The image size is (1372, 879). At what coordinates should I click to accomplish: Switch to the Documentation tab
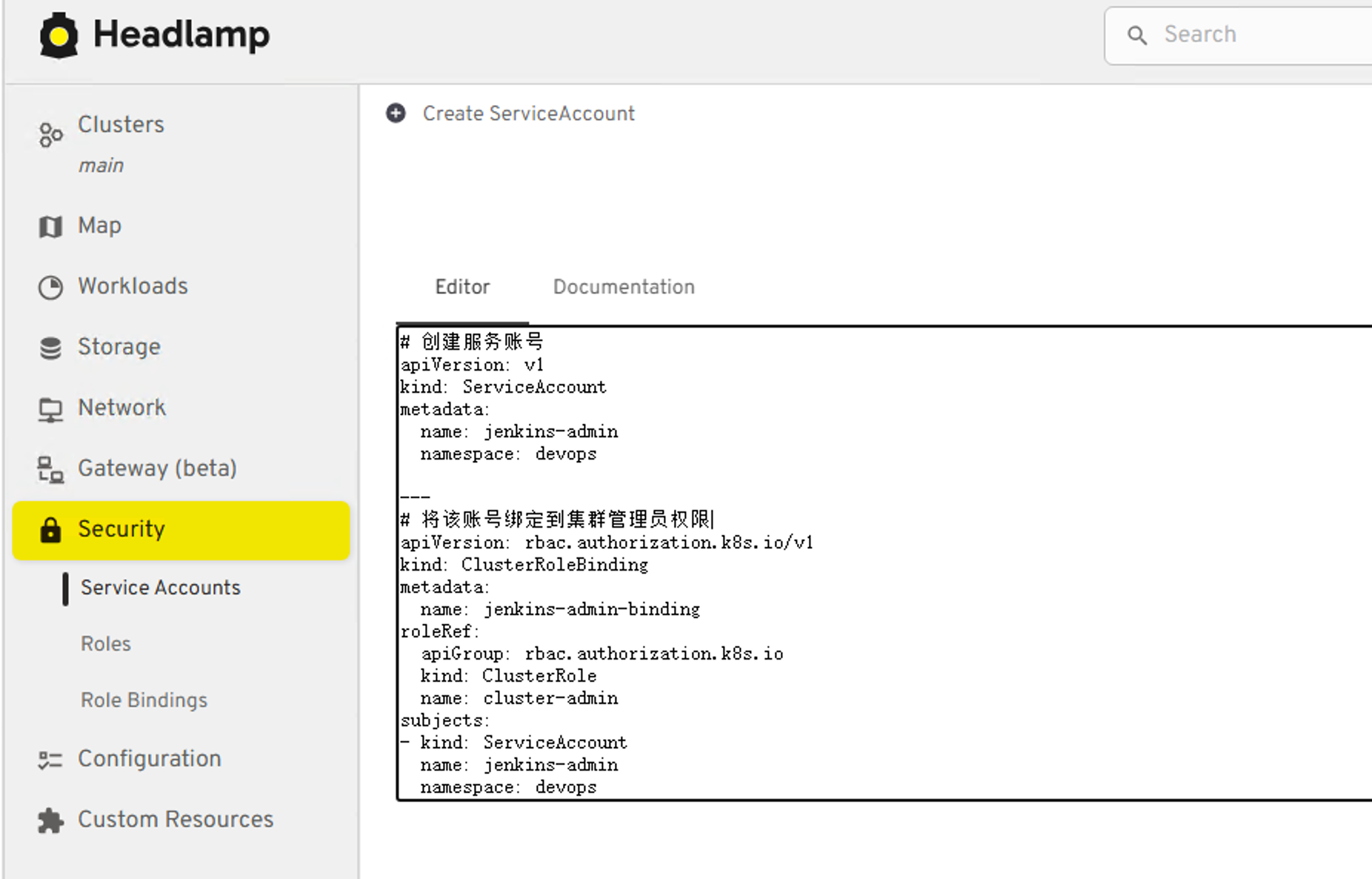[x=624, y=287]
